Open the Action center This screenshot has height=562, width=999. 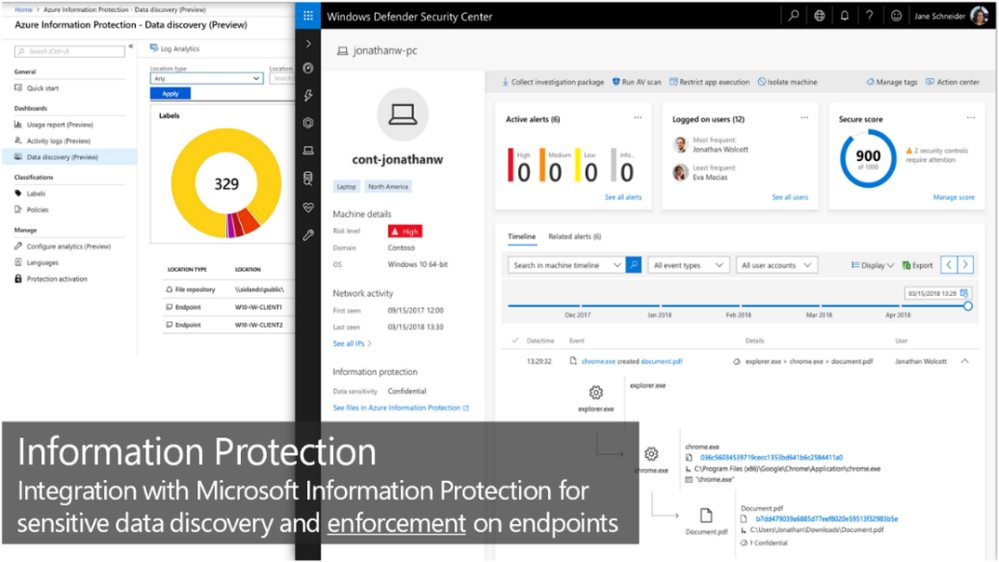tap(952, 82)
